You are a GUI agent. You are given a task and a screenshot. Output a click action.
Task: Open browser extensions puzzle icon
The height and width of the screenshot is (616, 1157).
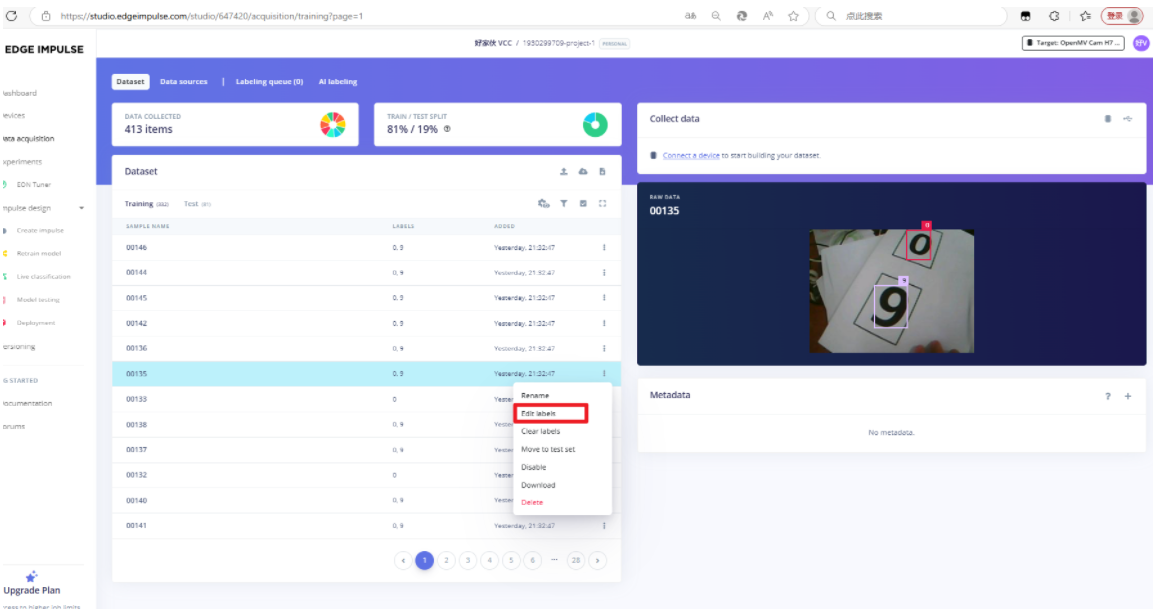point(1054,15)
